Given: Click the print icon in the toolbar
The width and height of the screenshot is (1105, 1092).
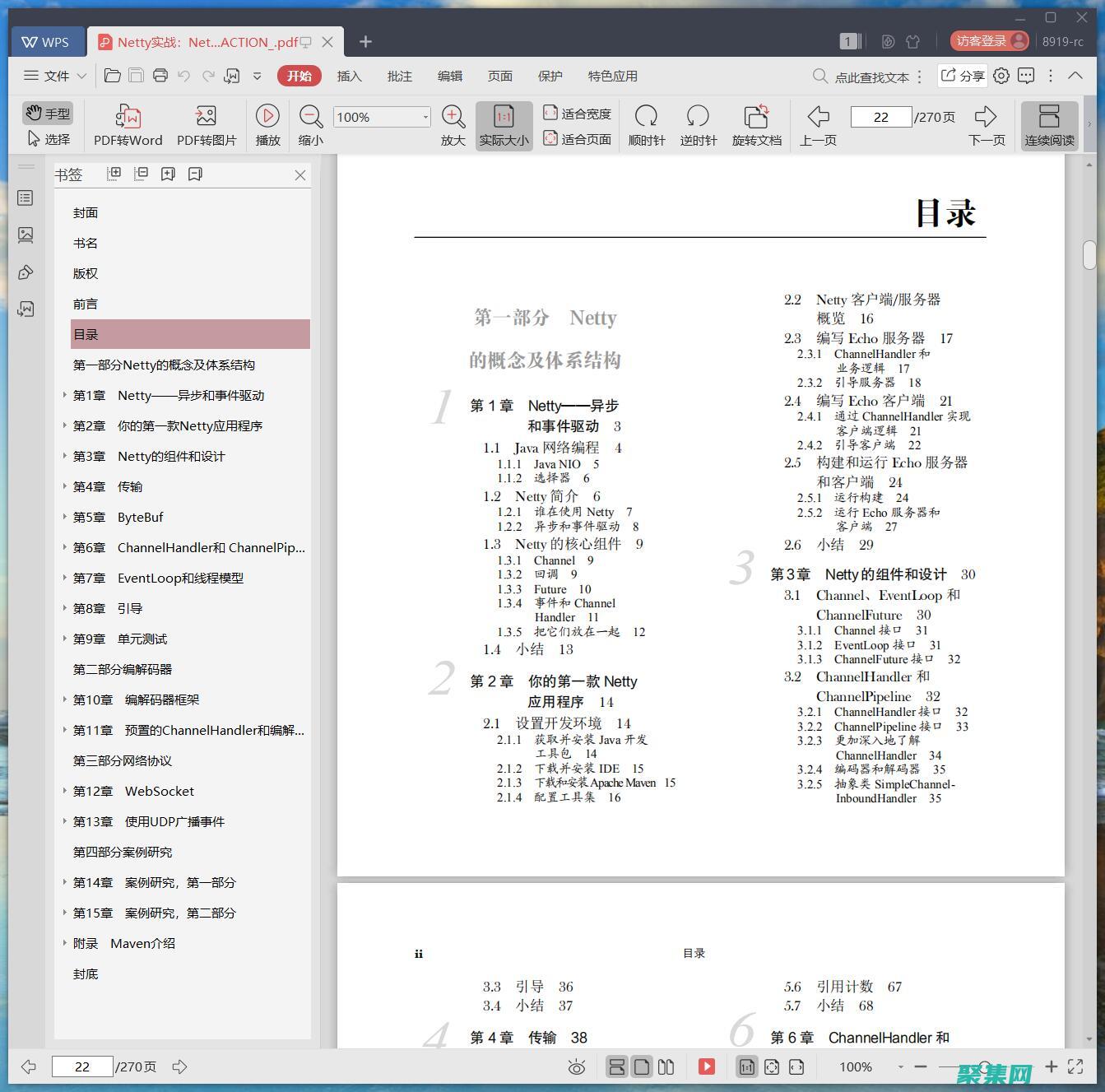Looking at the screenshot, I should click(160, 76).
